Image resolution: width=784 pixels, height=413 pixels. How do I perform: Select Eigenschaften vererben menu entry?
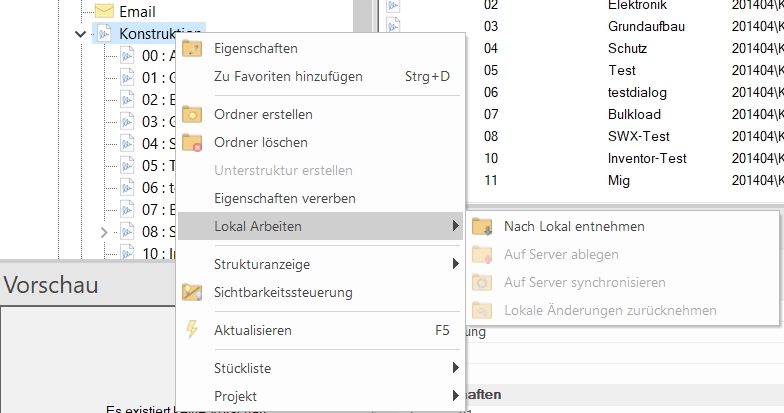pos(284,198)
